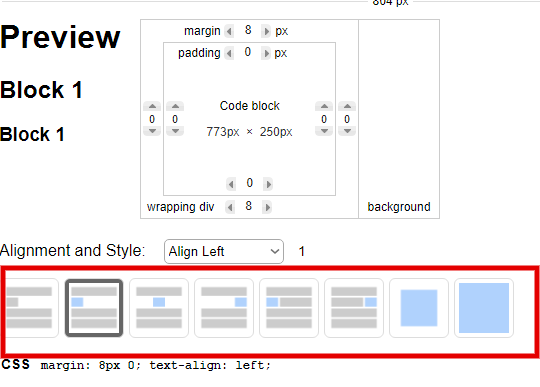Click the Preview heading
The height and width of the screenshot is (387, 540).
pyautogui.click(x=60, y=37)
